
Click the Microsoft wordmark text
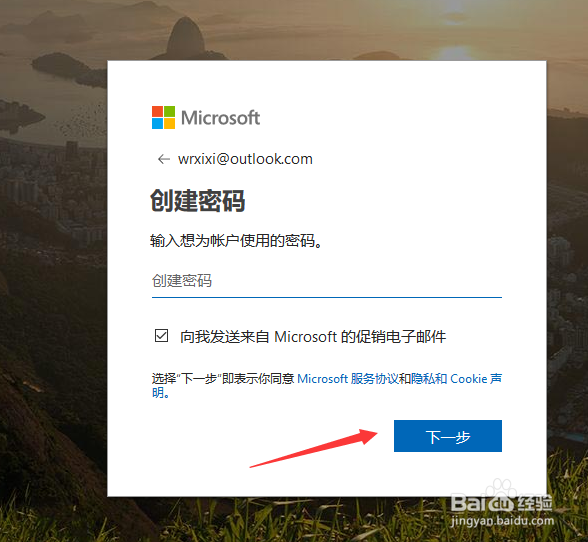click(220, 118)
